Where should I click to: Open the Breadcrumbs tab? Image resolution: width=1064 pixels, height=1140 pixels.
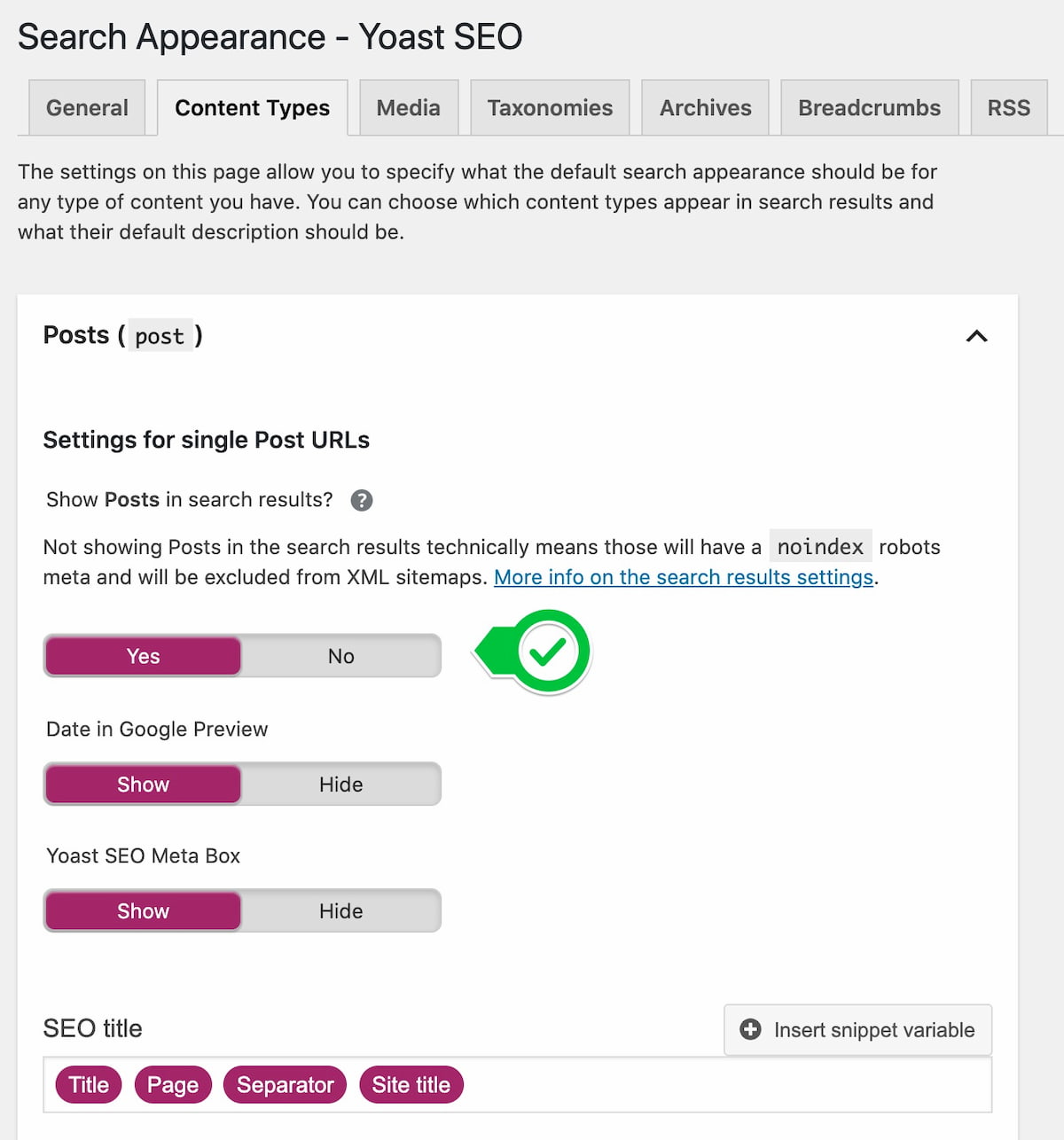pos(869,108)
